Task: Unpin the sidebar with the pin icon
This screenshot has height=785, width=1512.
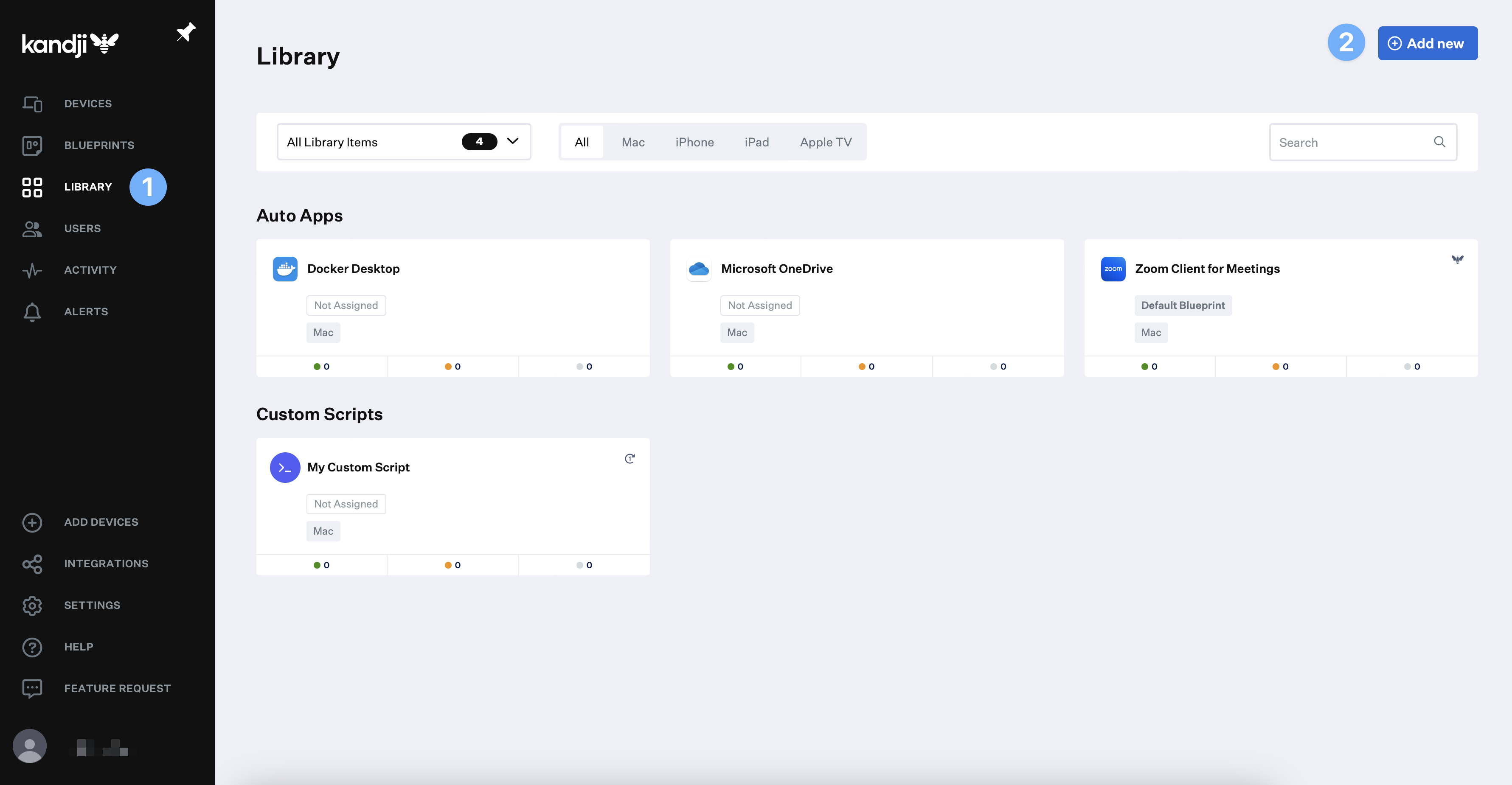Action: click(185, 32)
